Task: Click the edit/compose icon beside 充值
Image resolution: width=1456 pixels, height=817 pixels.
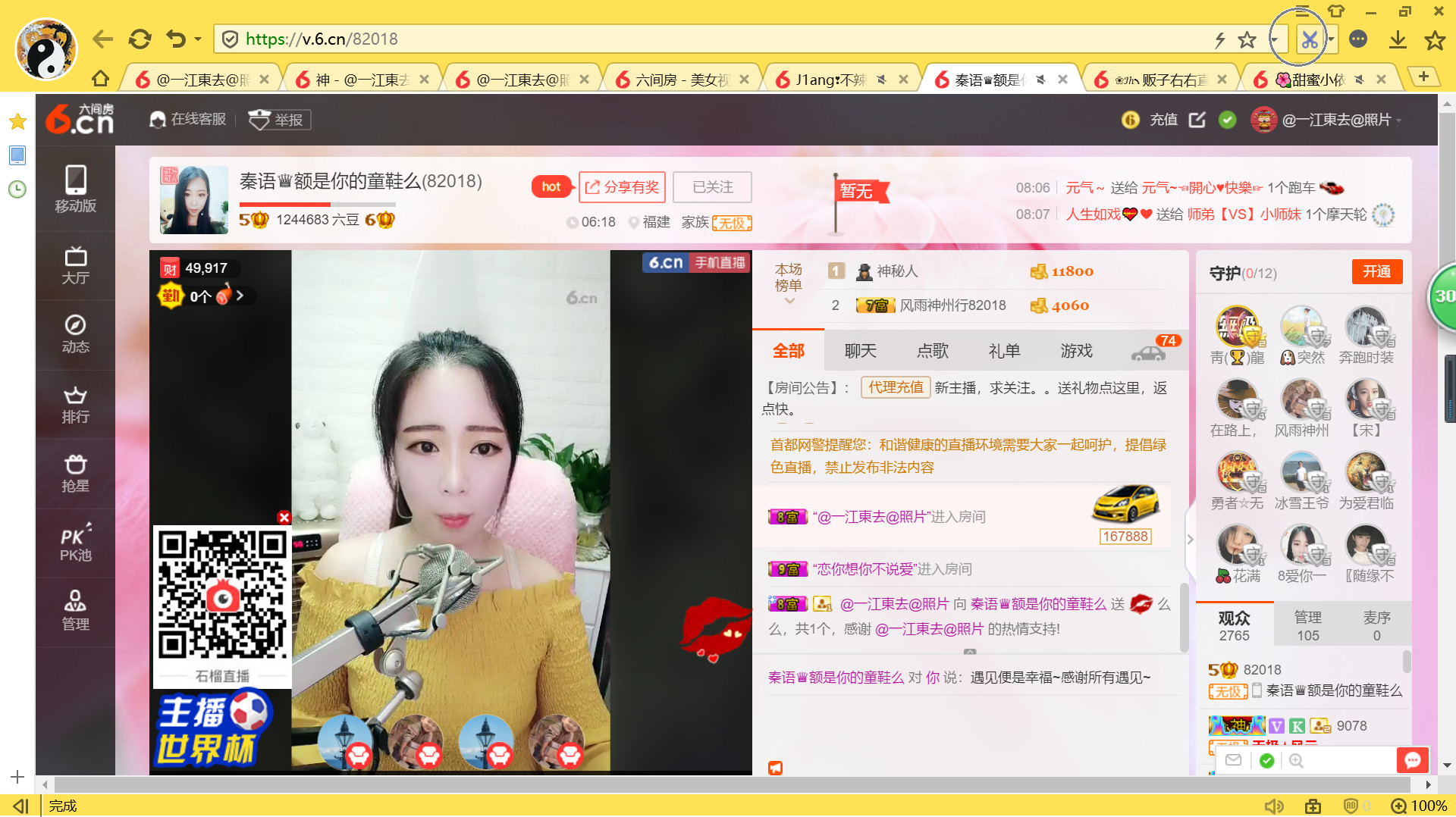Action: pos(1197,120)
